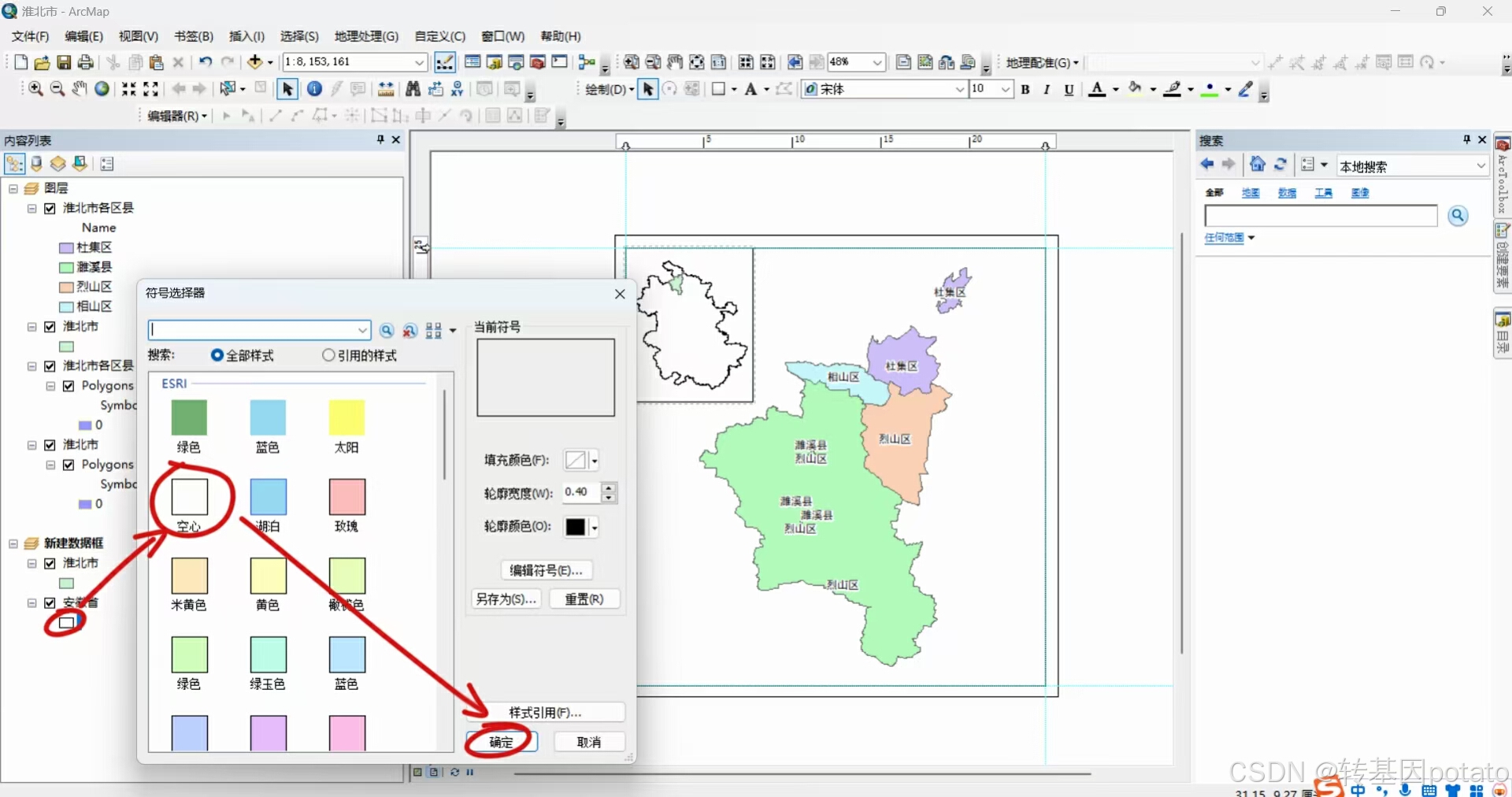
Task: Choose the 玫瑰 rose symbol swatch
Action: [x=346, y=498]
